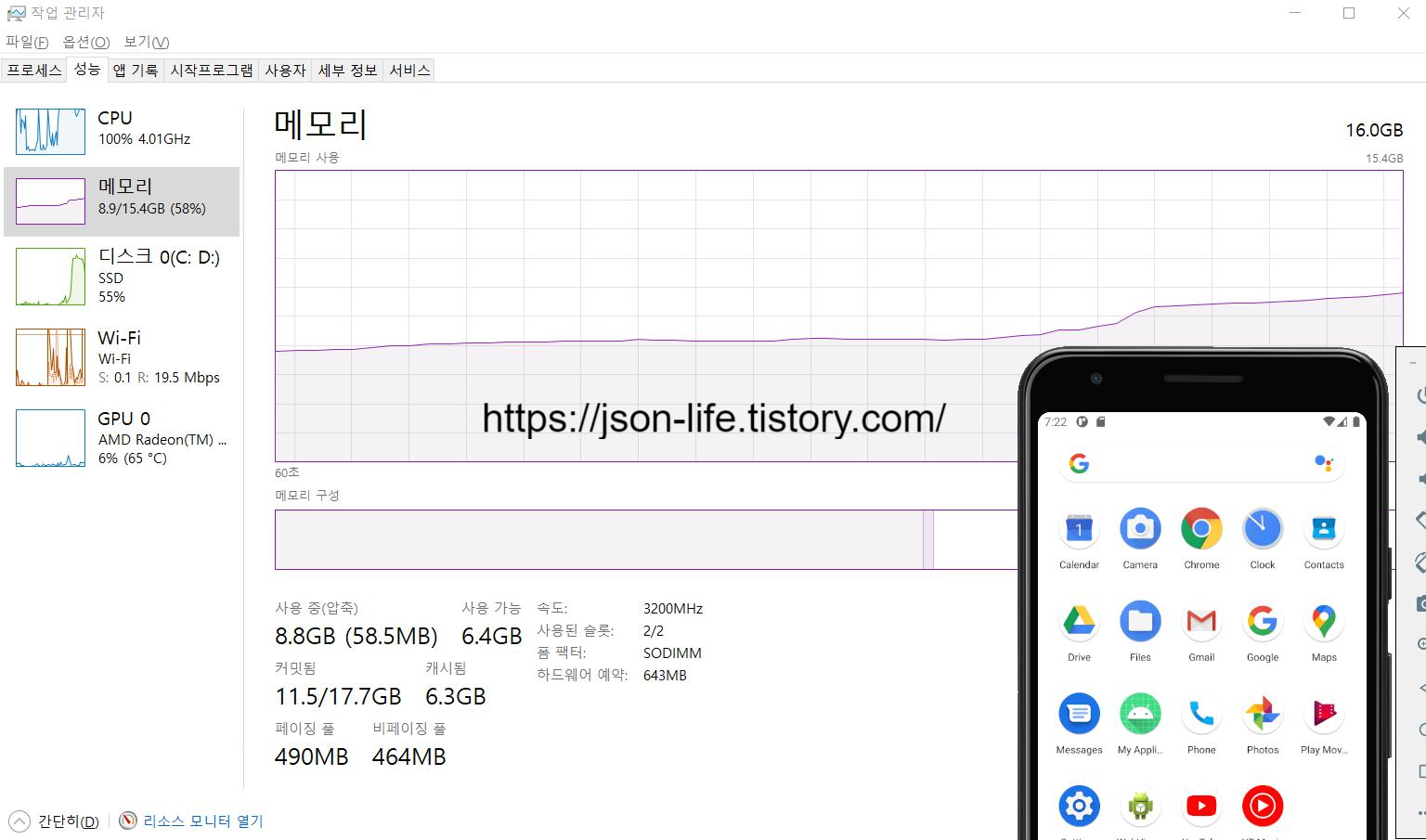This screenshot has height=840, width=1426.
Task: Switch to the 앱 기록 tab
Action: (136, 71)
